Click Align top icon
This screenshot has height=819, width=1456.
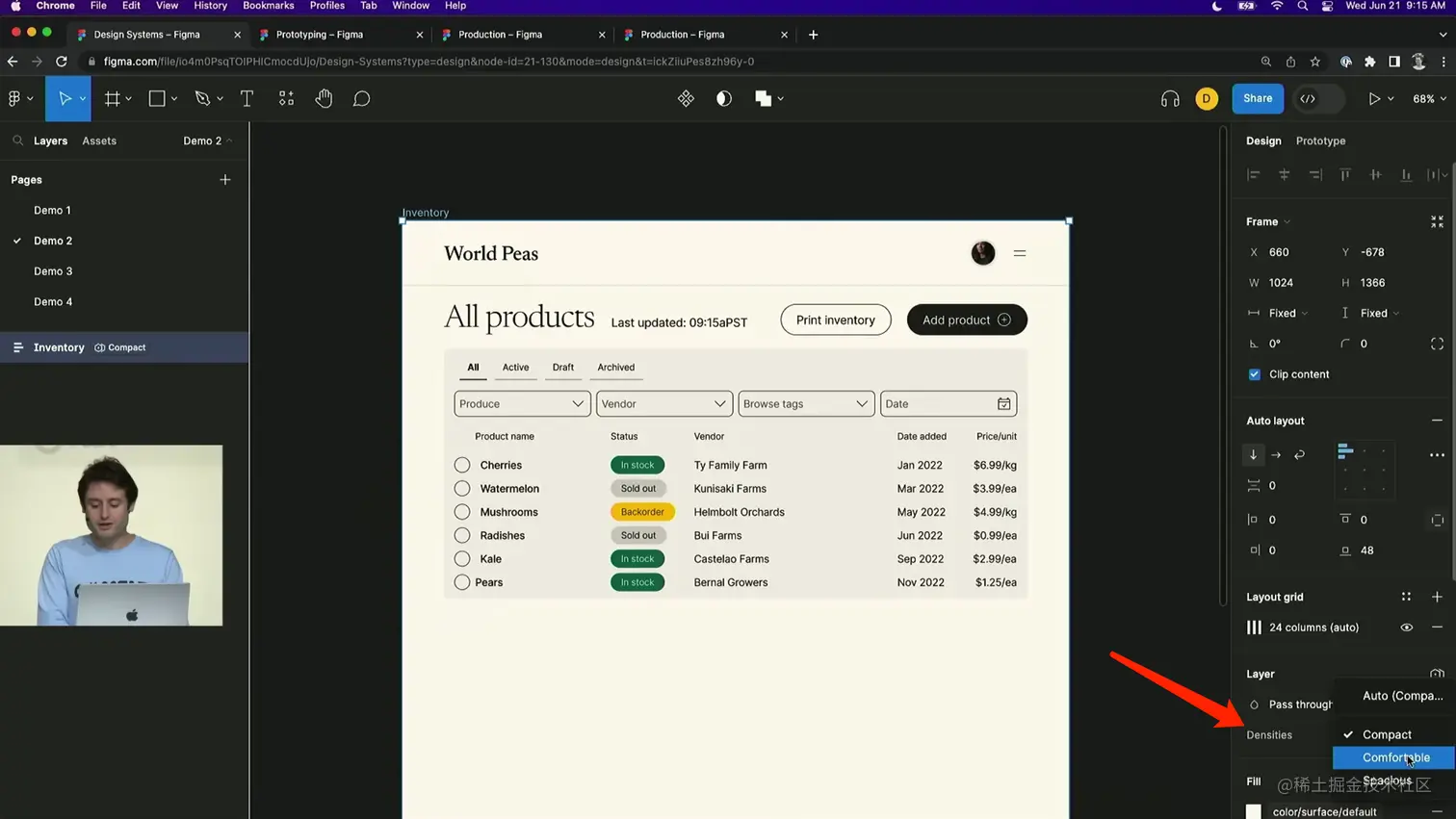(1345, 174)
